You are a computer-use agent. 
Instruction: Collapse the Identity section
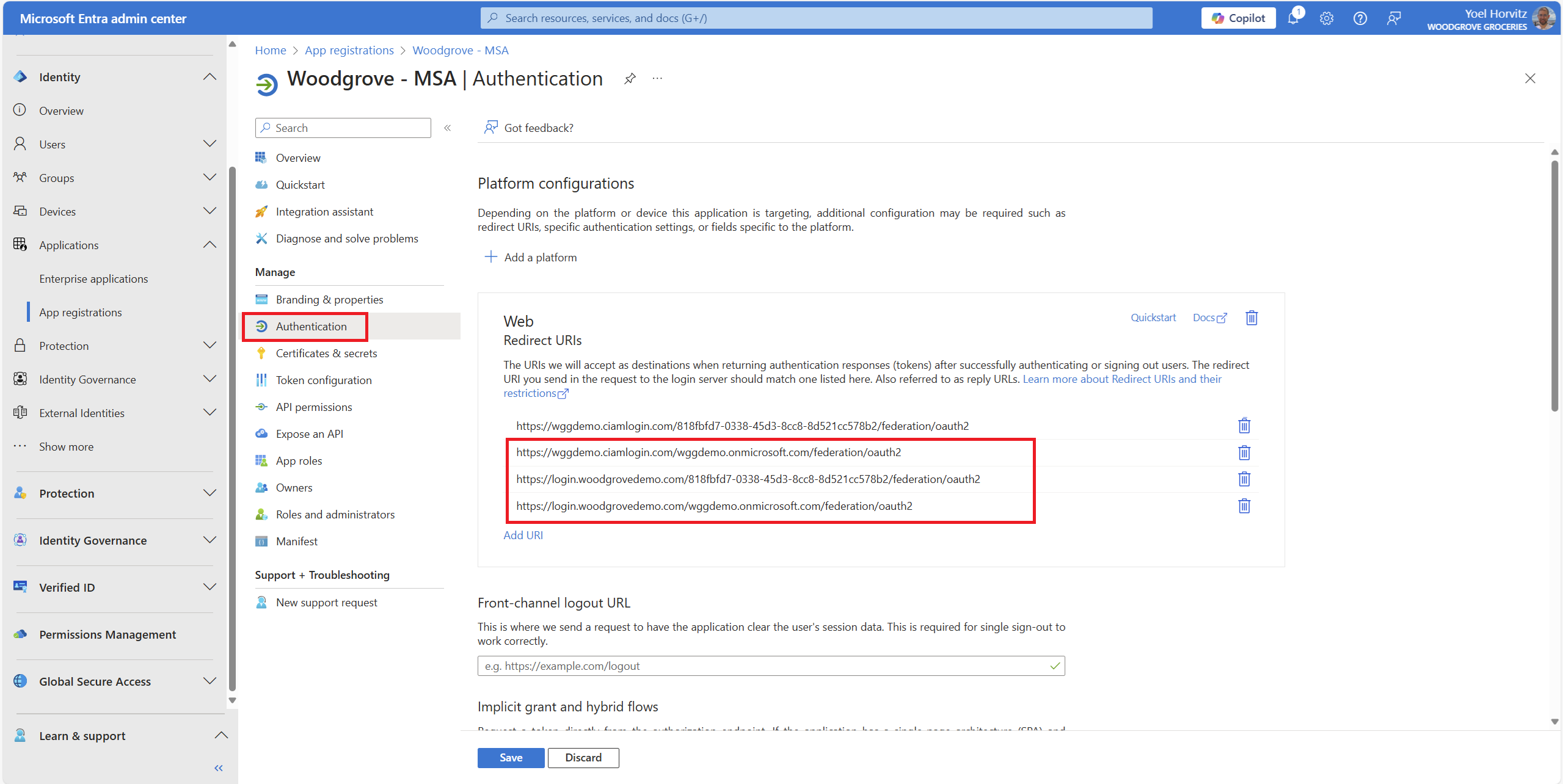(209, 77)
